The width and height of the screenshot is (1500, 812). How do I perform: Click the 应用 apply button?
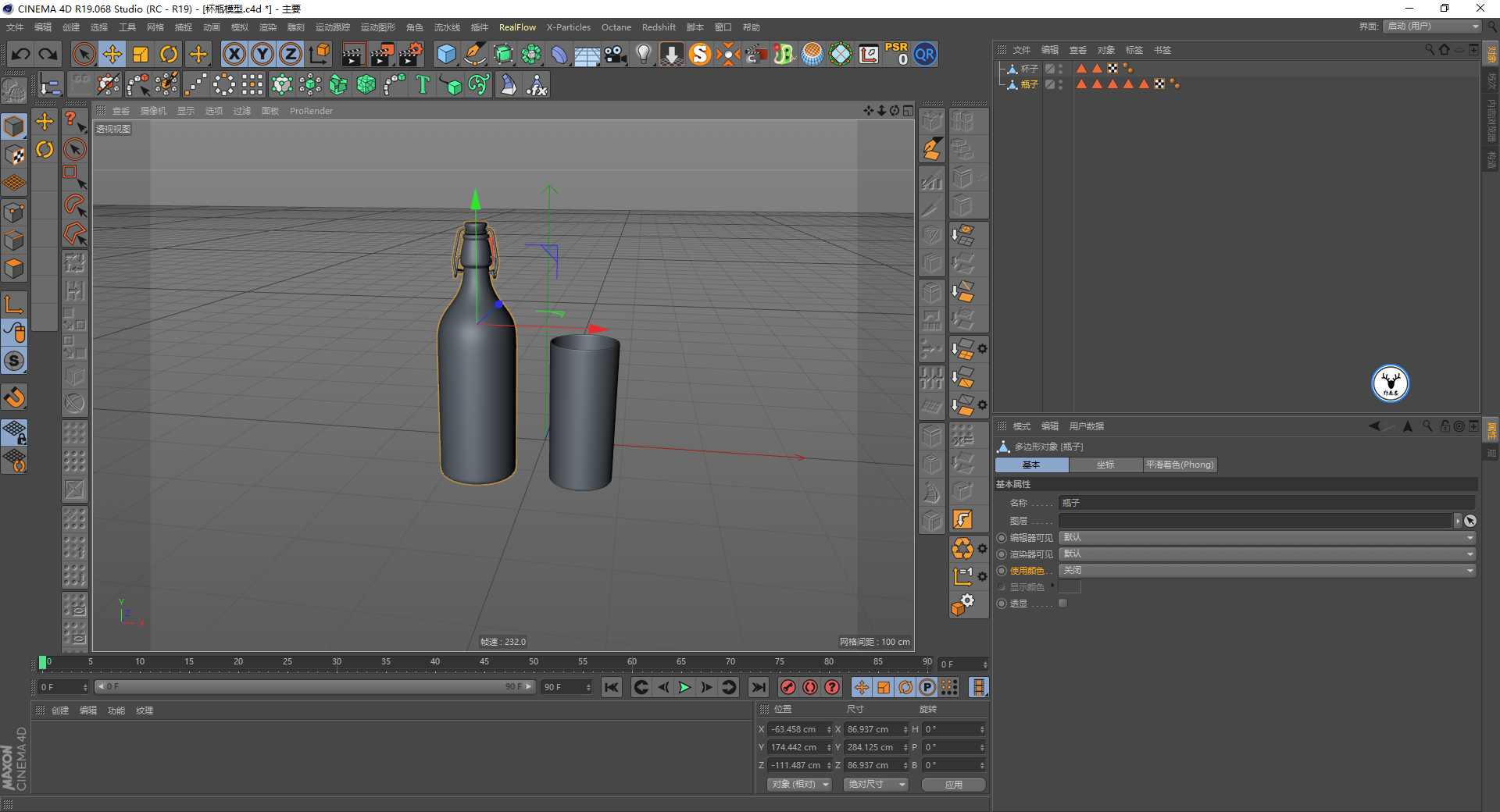coord(953,784)
